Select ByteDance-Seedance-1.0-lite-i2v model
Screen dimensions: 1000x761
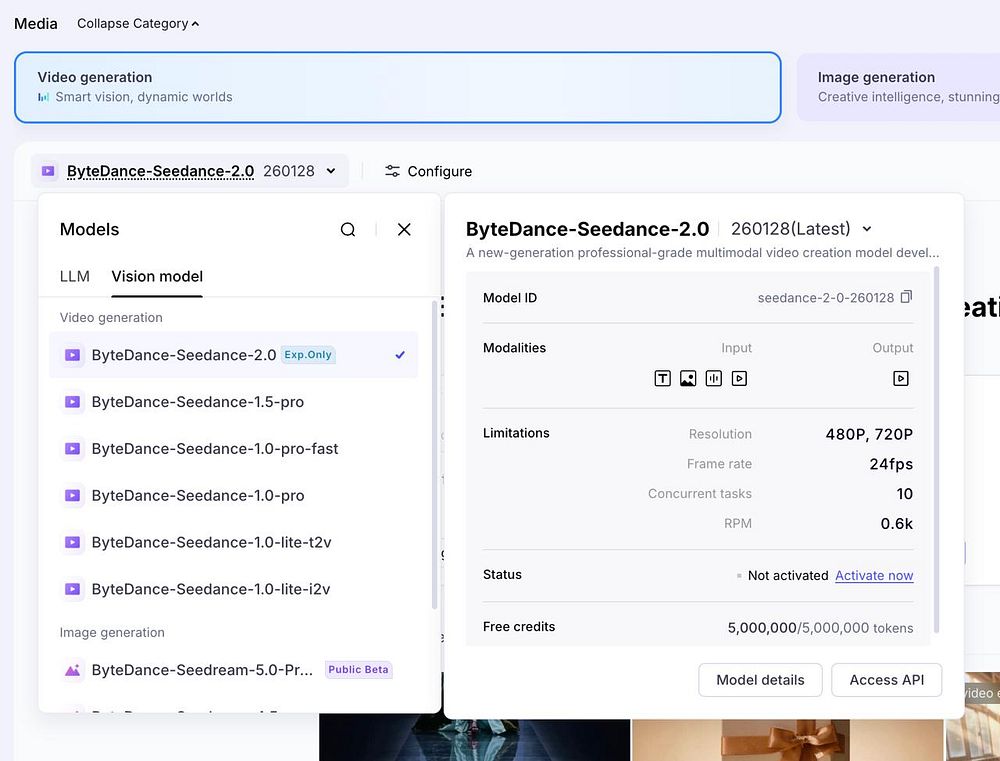click(x=233, y=589)
